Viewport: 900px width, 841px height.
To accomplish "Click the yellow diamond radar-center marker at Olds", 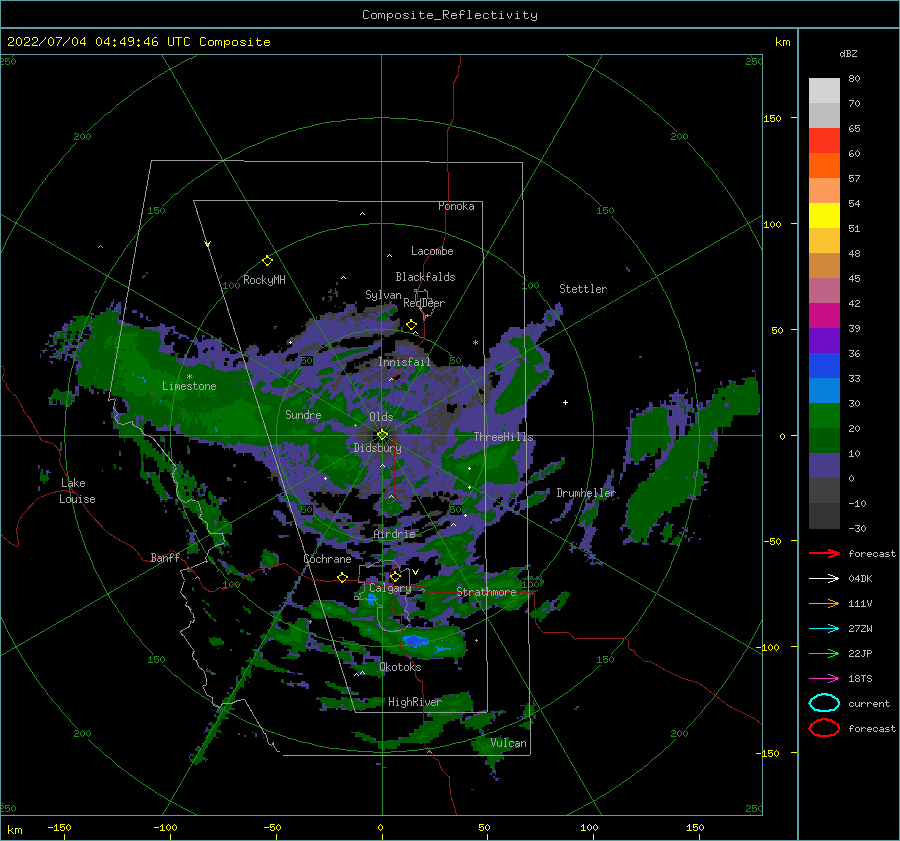I will point(382,435).
